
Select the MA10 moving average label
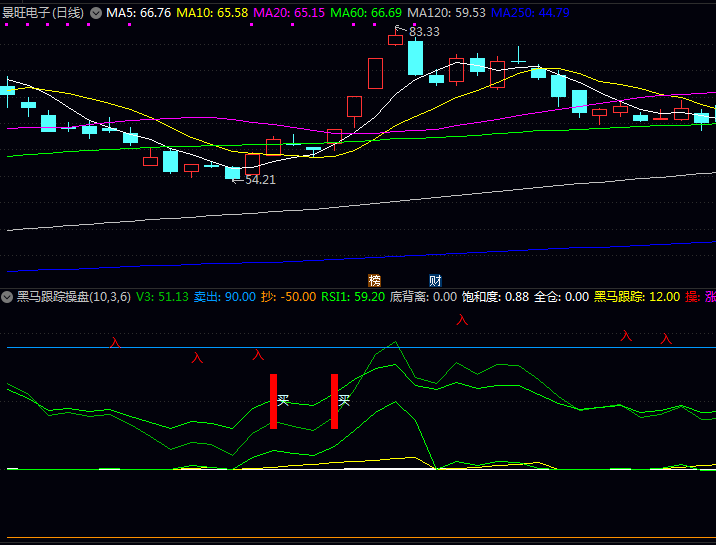tap(213, 13)
